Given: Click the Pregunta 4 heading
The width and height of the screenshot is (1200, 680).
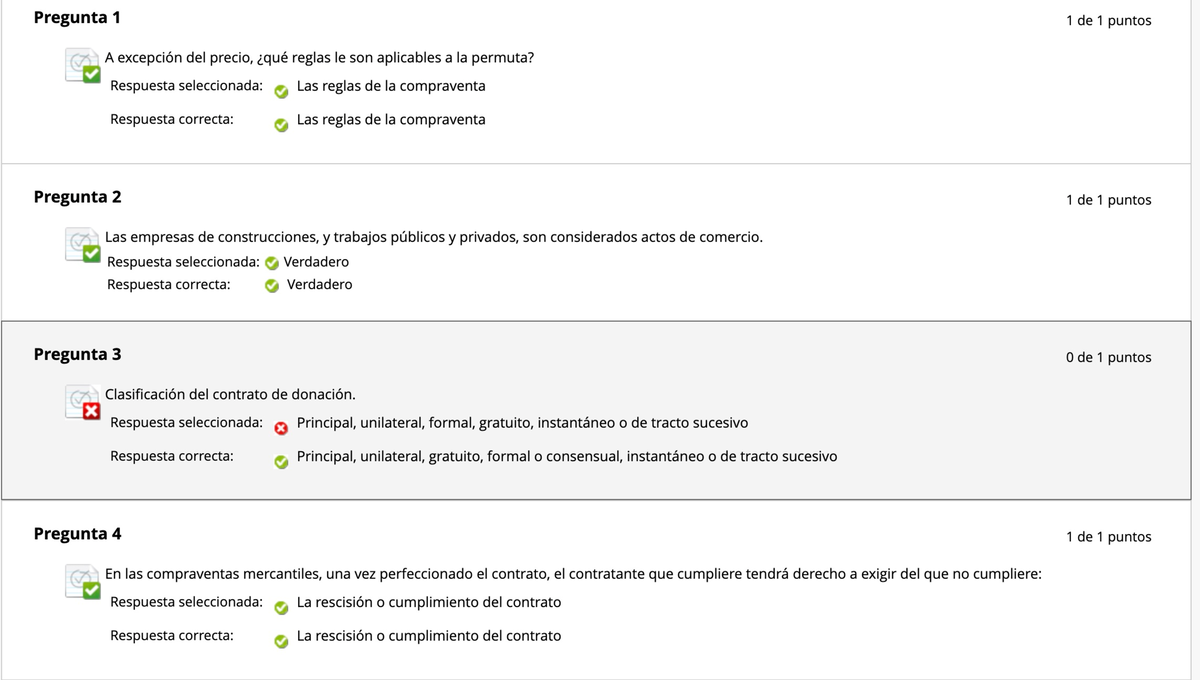Looking at the screenshot, I should (x=78, y=534).
